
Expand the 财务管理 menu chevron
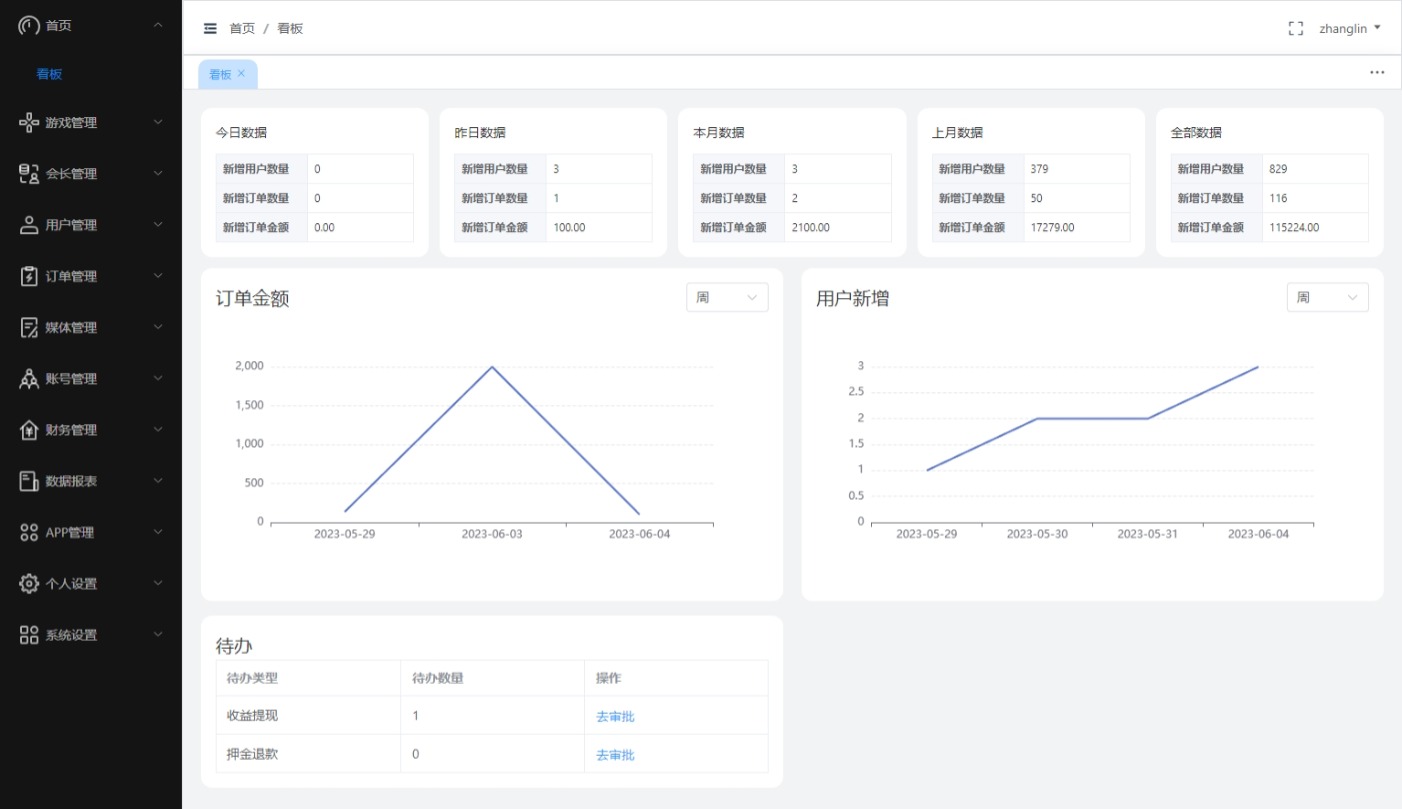(158, 430)
